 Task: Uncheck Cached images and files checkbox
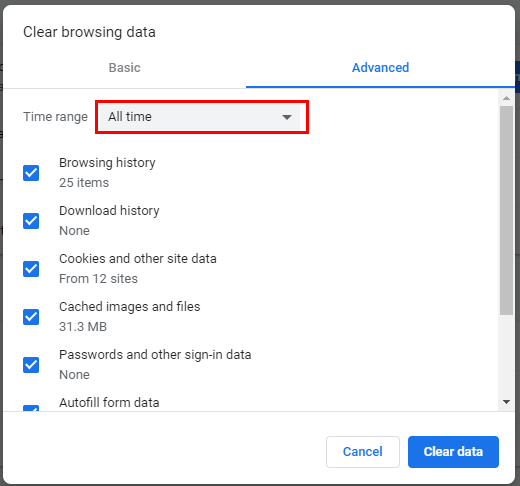31,317
